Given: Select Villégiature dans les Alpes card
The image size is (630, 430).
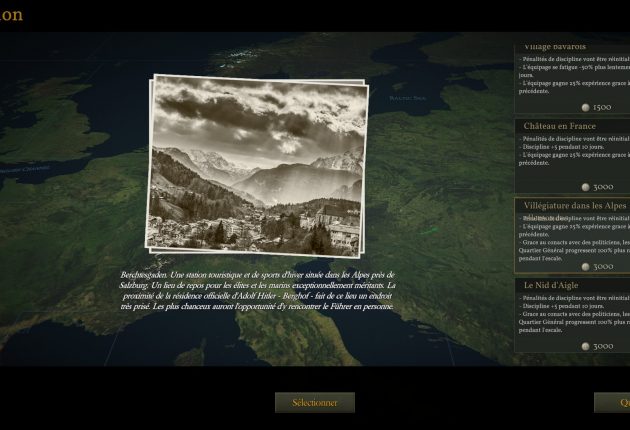Looking at the screenshot, I should point(572,235).
